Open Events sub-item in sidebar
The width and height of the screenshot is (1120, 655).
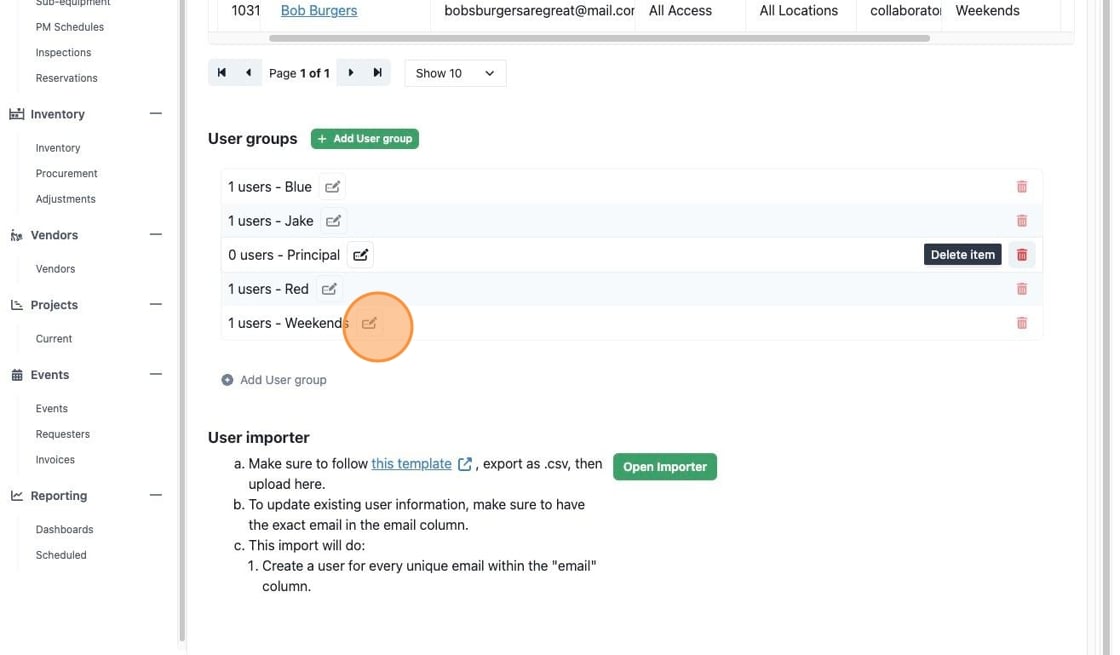(51, 409)
